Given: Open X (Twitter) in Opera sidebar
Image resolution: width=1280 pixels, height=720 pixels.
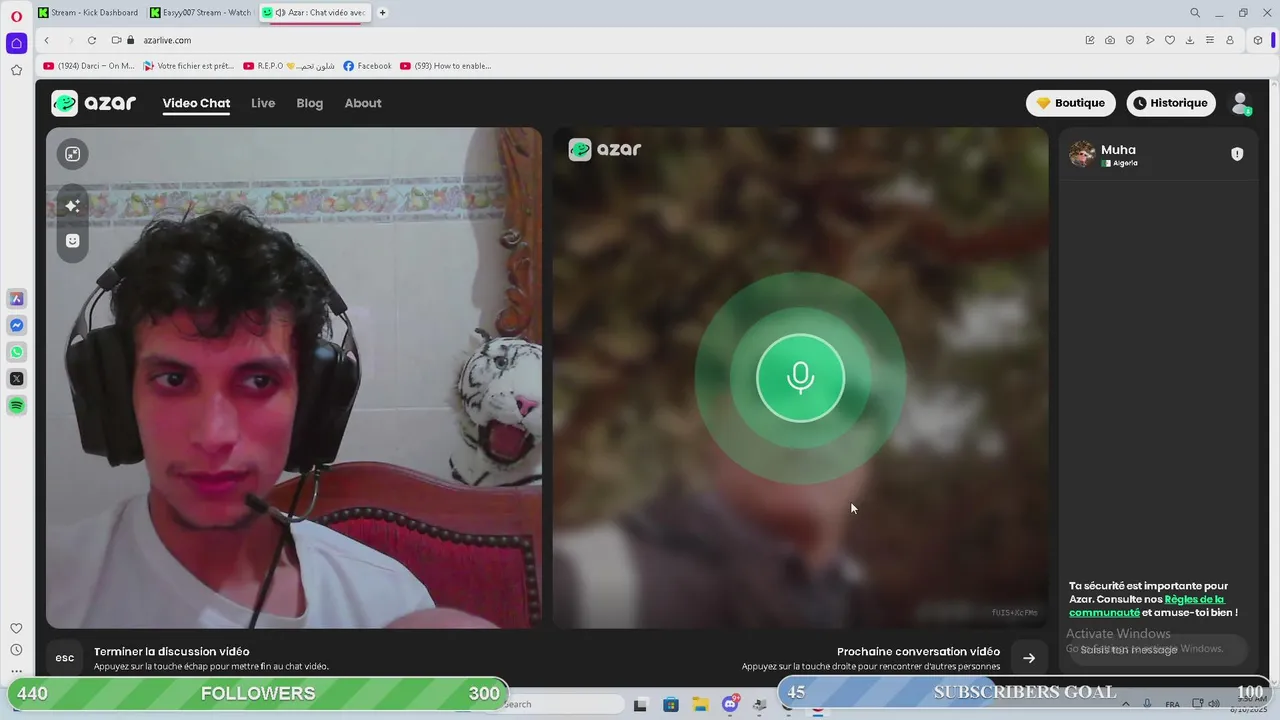Looking at the screenshot, I should pos(16,379).
